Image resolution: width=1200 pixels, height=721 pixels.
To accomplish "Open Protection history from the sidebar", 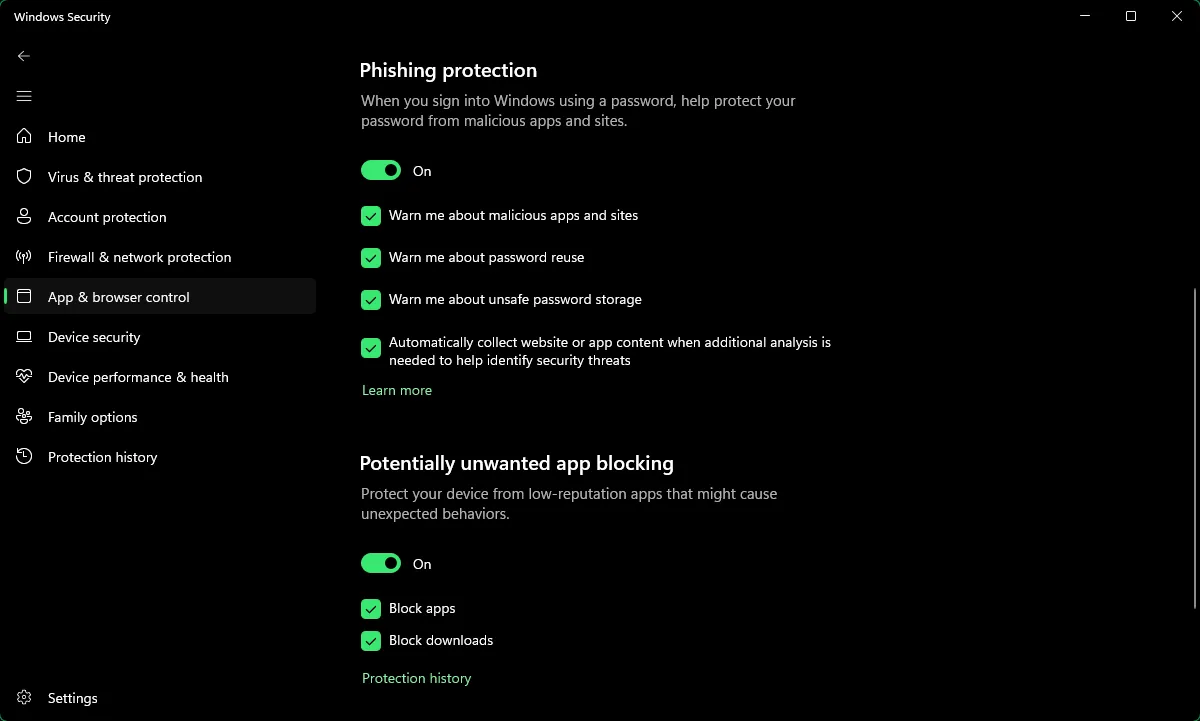I will 102,457.
